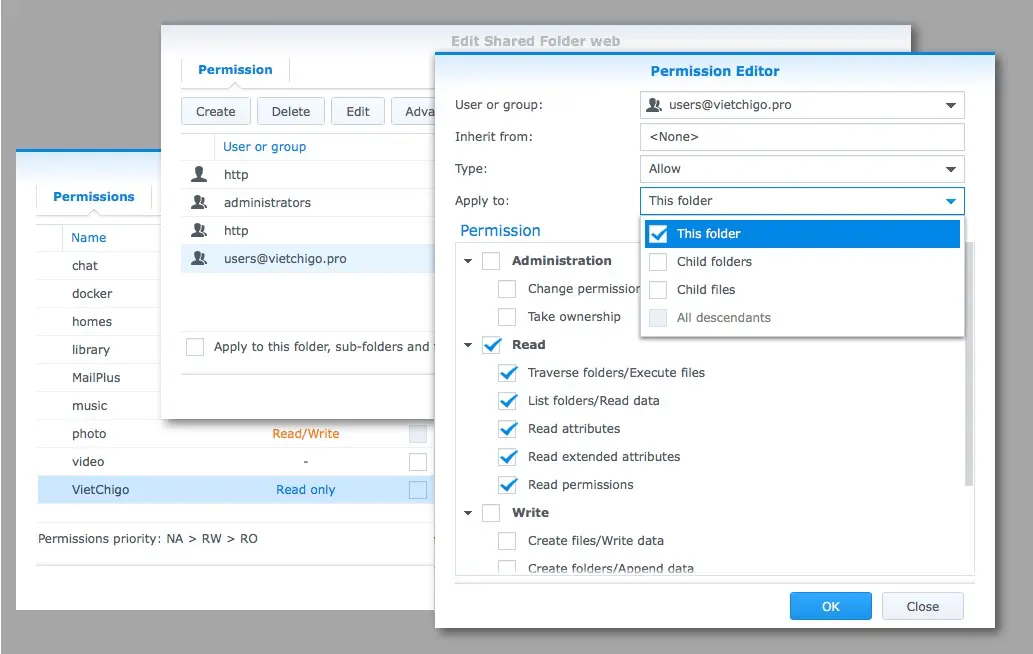The width and height of the screenshot is (1033, 654).
Task: Click the Read only value in VietChigo row
Action: 306,489
